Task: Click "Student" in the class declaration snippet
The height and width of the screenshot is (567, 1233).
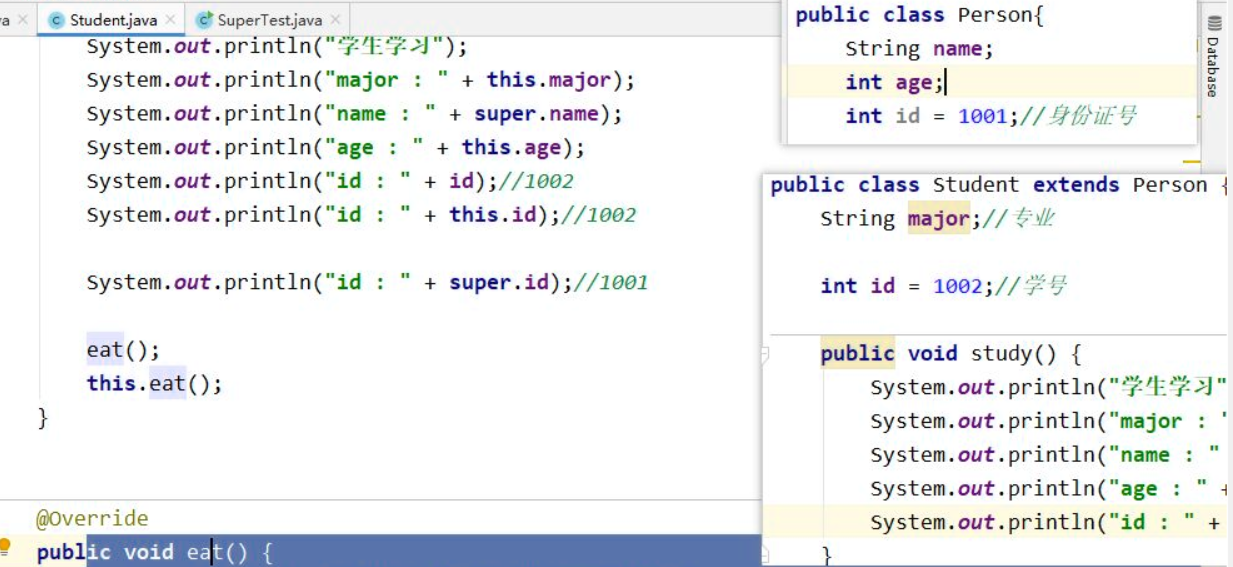Action: click(x=976, y=185)
